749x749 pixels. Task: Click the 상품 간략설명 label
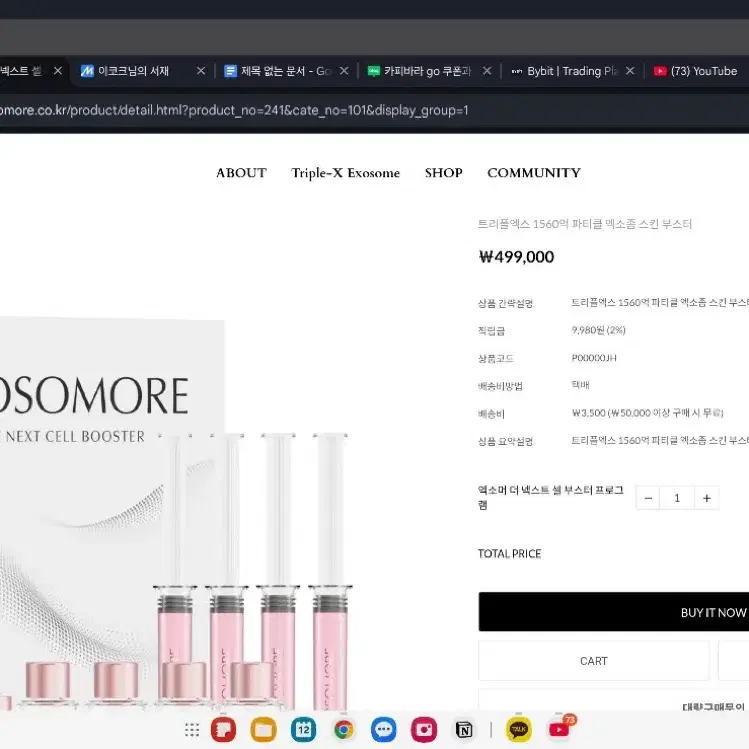click(x=505, y=303)
